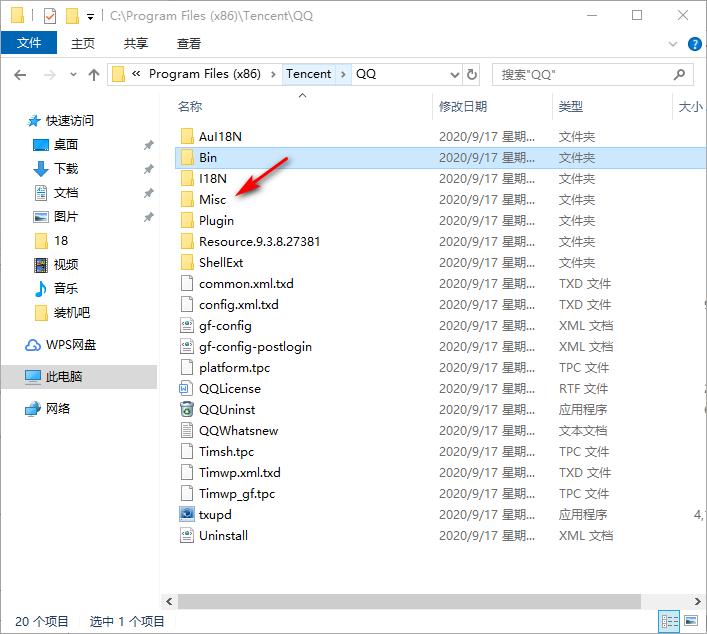The width and height of the screenshot is (707, 634).
Task: Click the QQ breadcrumb segment
Action: pos(366,74)
